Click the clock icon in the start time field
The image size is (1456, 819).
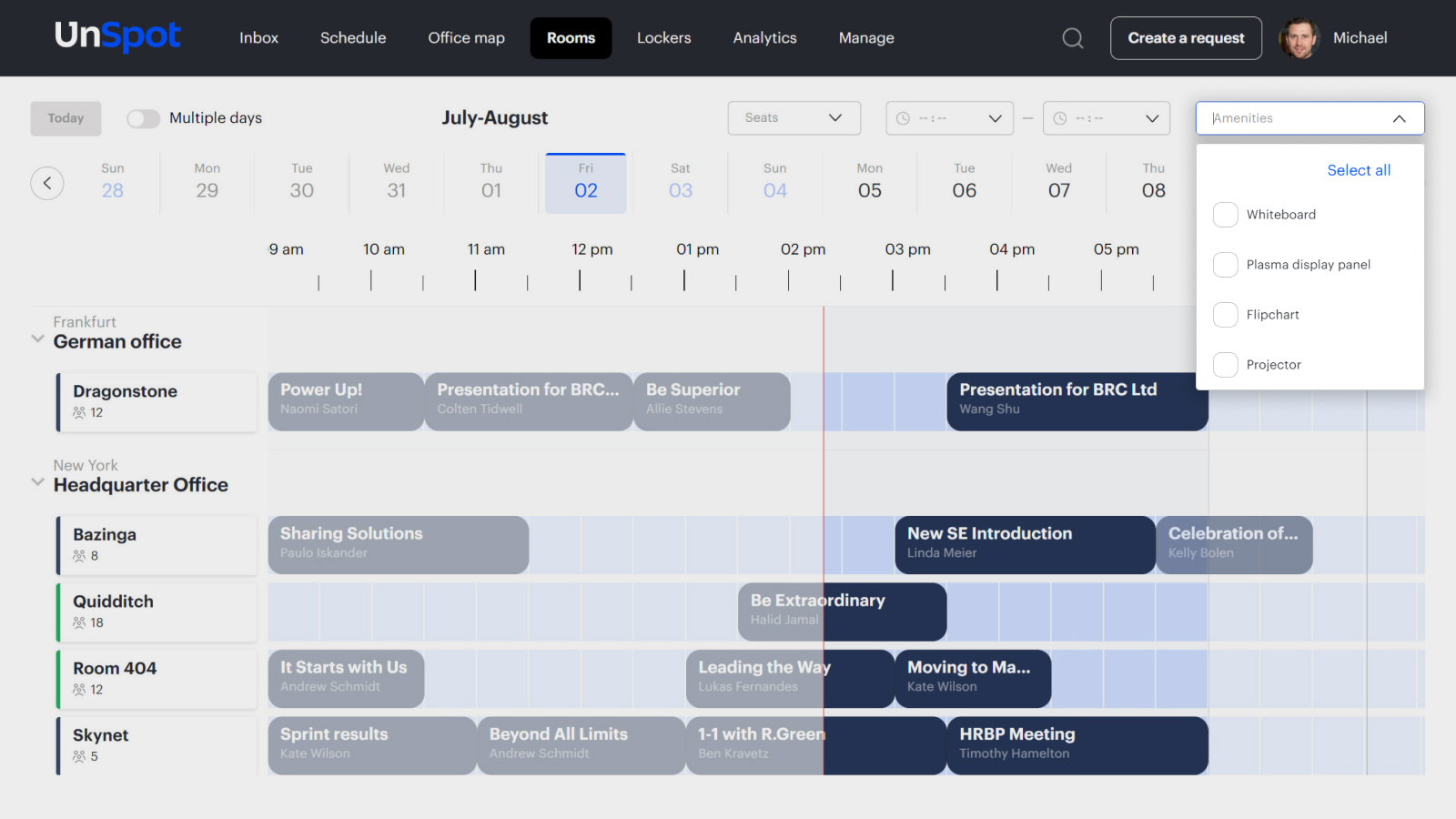903,117
